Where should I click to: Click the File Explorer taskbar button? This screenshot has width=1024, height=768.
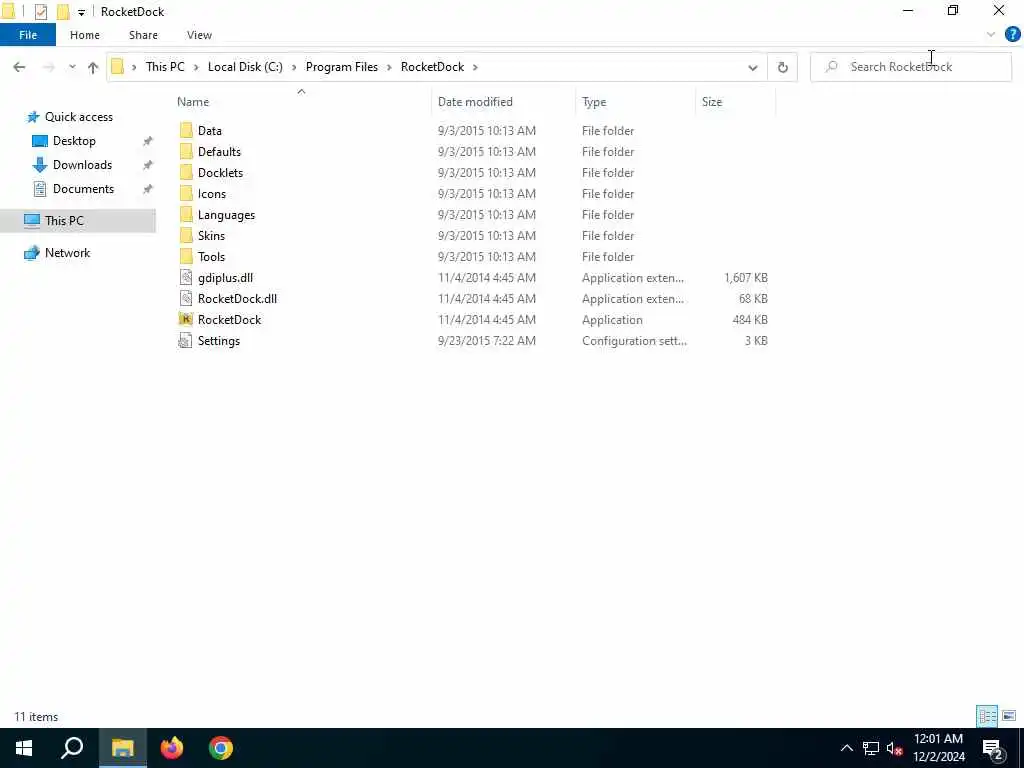pos(122,748)
